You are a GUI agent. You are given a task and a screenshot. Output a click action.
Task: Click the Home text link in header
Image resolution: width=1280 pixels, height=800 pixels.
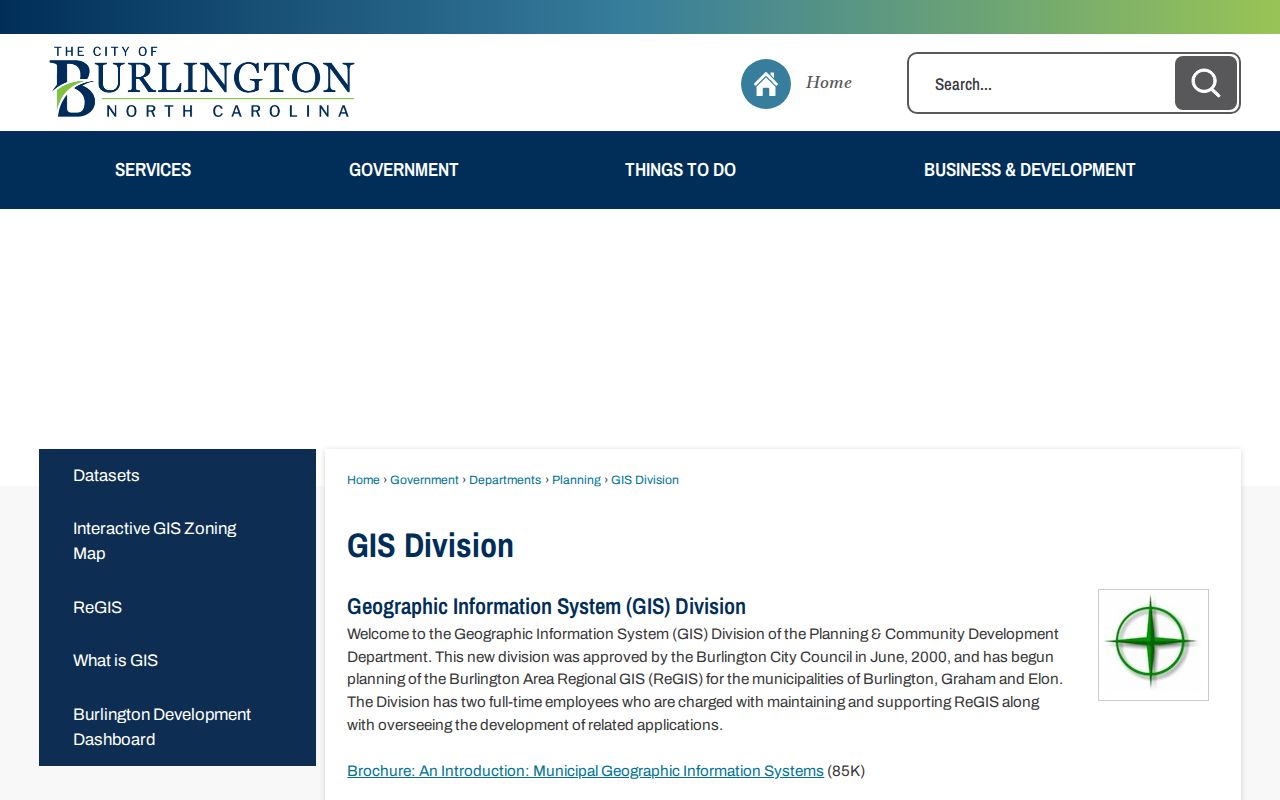[829, 83]
